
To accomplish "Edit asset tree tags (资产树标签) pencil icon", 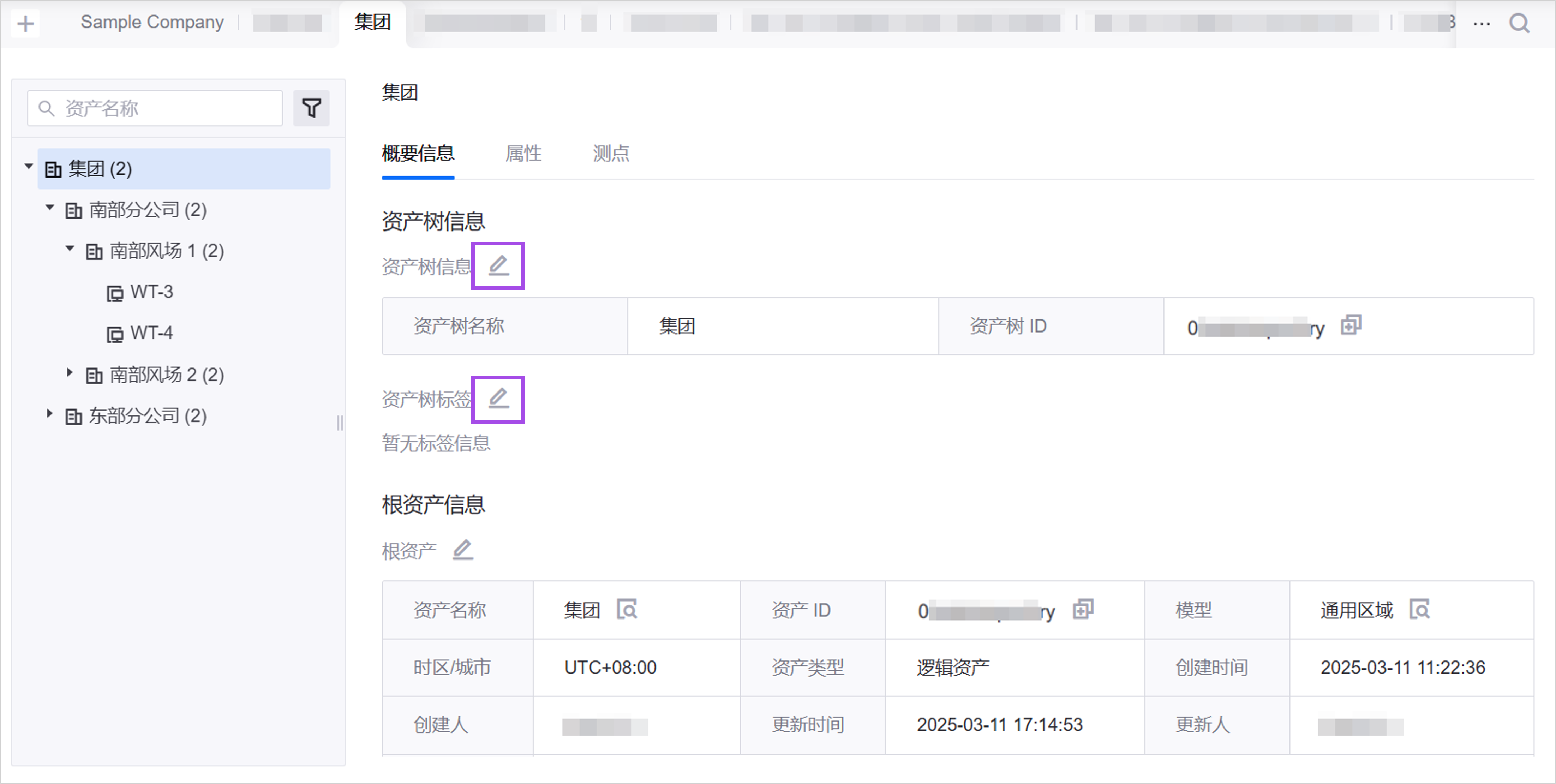I will (498, 399).
